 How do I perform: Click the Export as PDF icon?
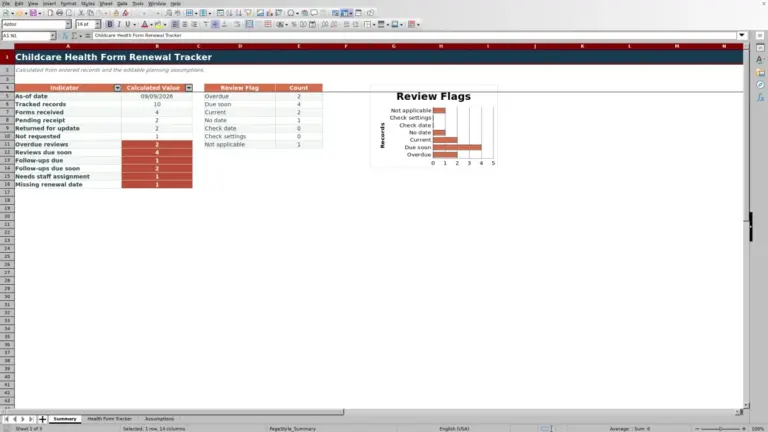tap(50, 13)
